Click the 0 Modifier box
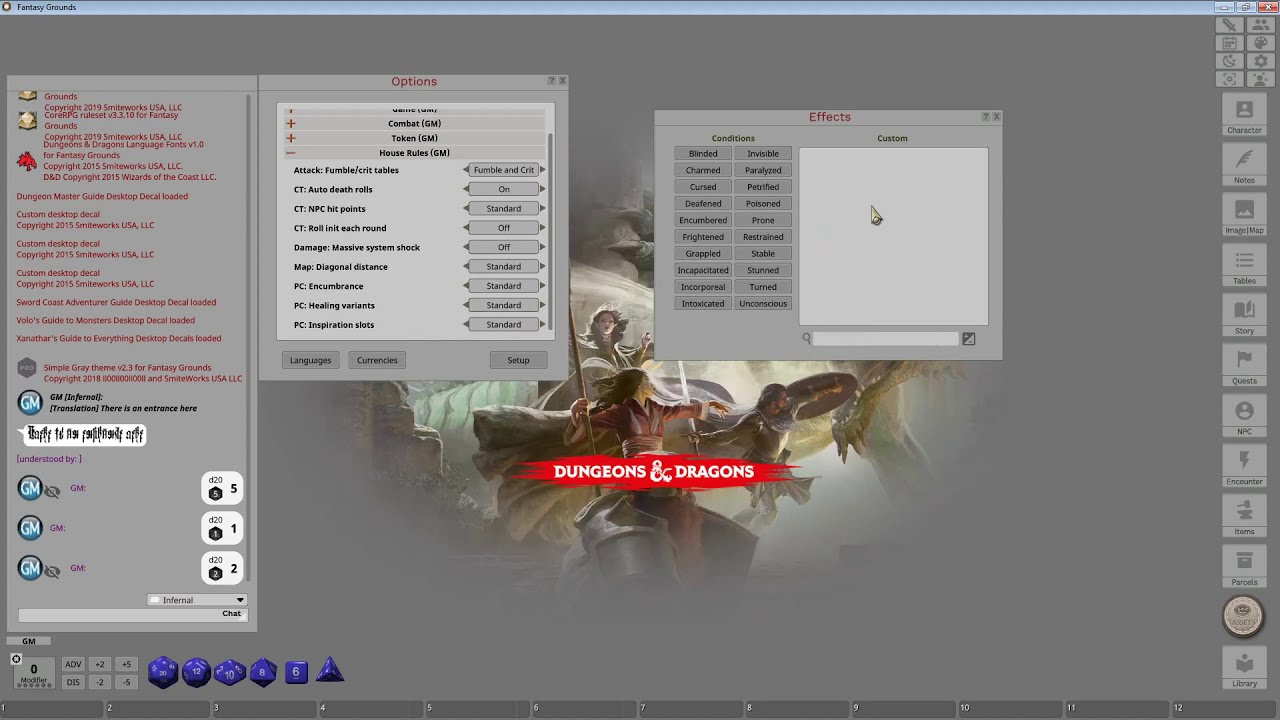1280x720 pixels. pos(33,673)
